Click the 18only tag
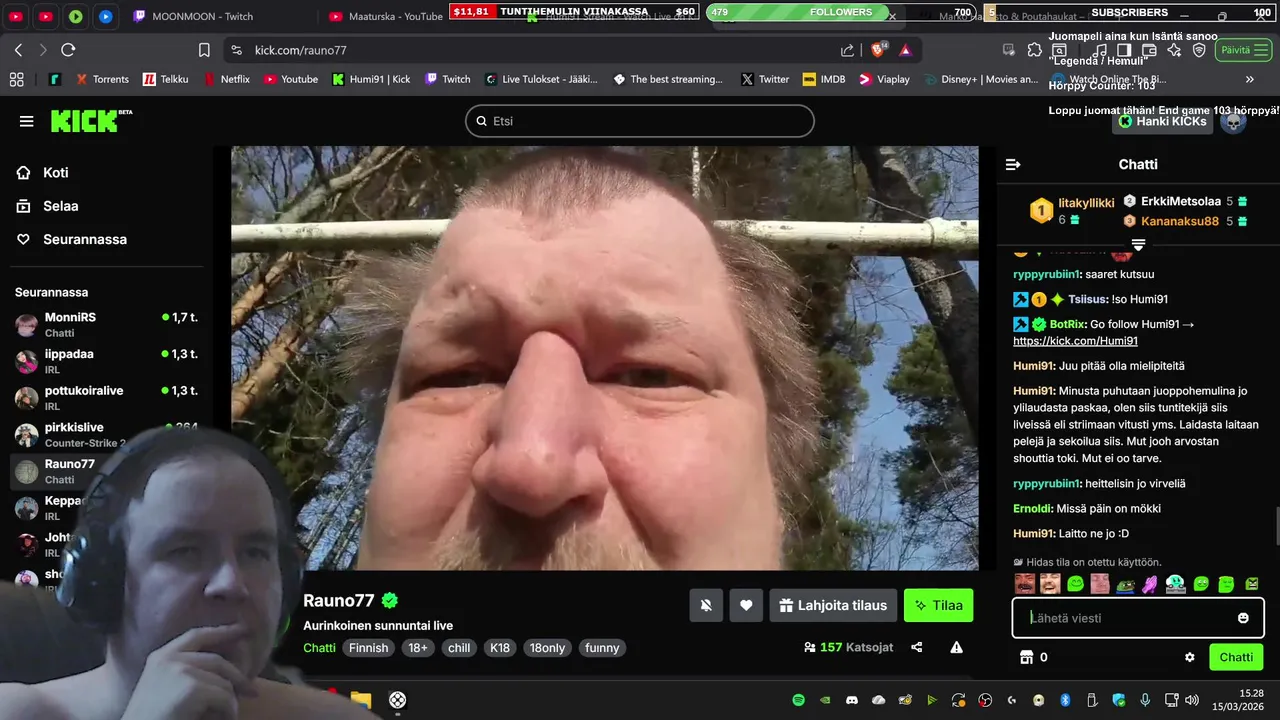Image resolution: width=1280 pixels, height=720 pixels. click(547, 648)
